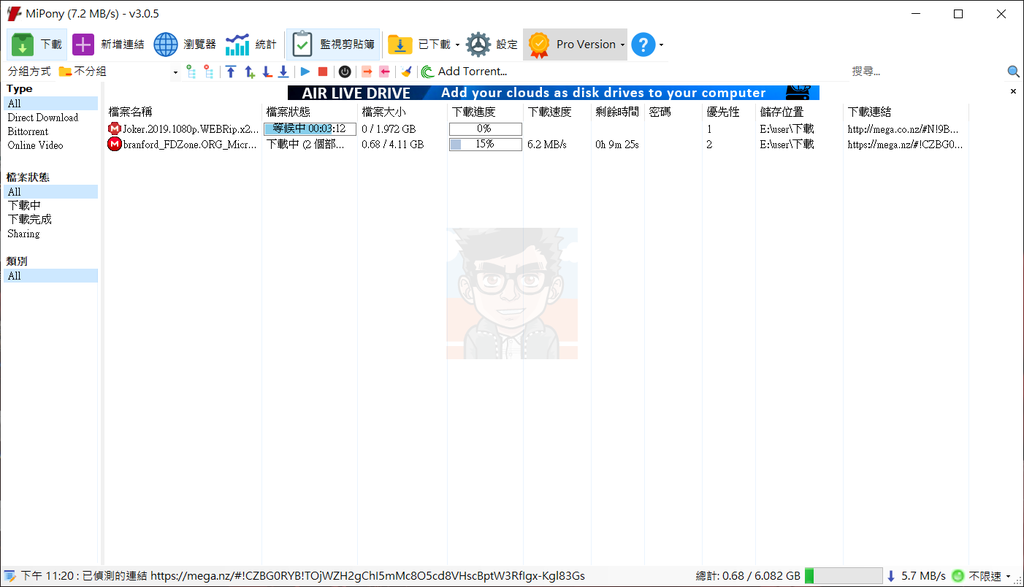This screenshot has width=1024, height=587.
Task: Open the built-in 瀏覽器 browser
Action: click(180, 44)
